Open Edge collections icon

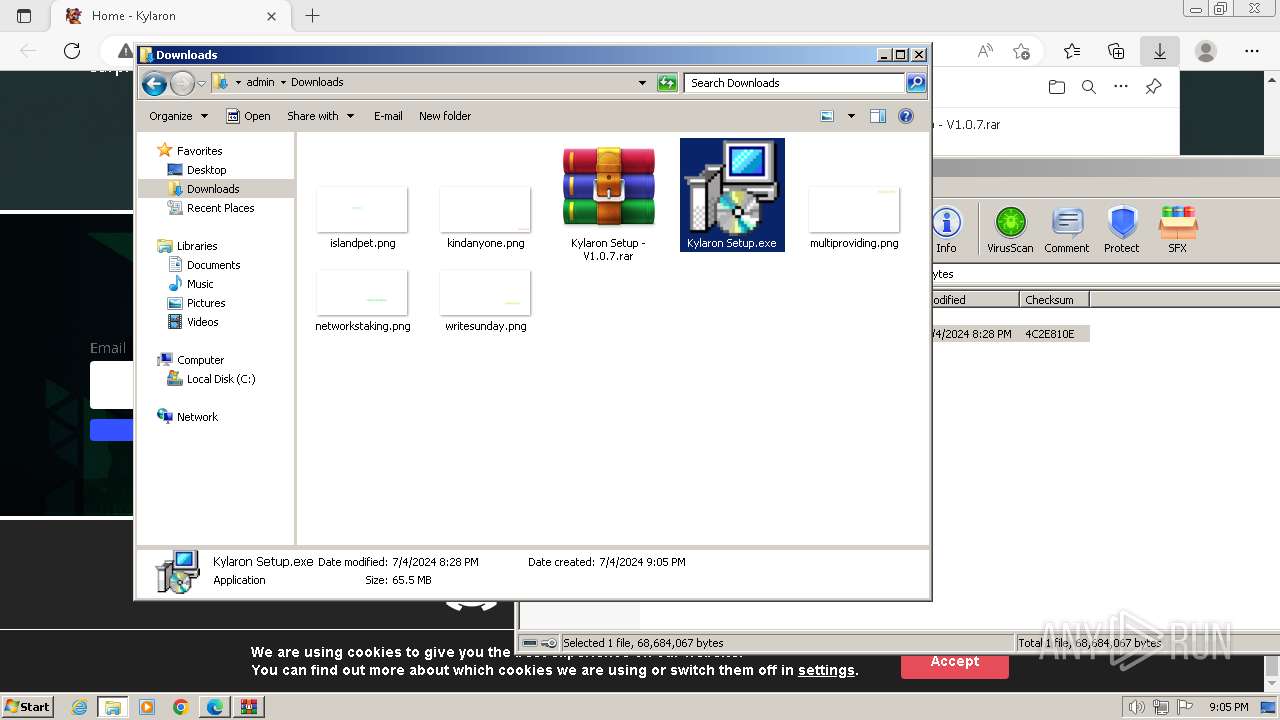pos(1116,51)
